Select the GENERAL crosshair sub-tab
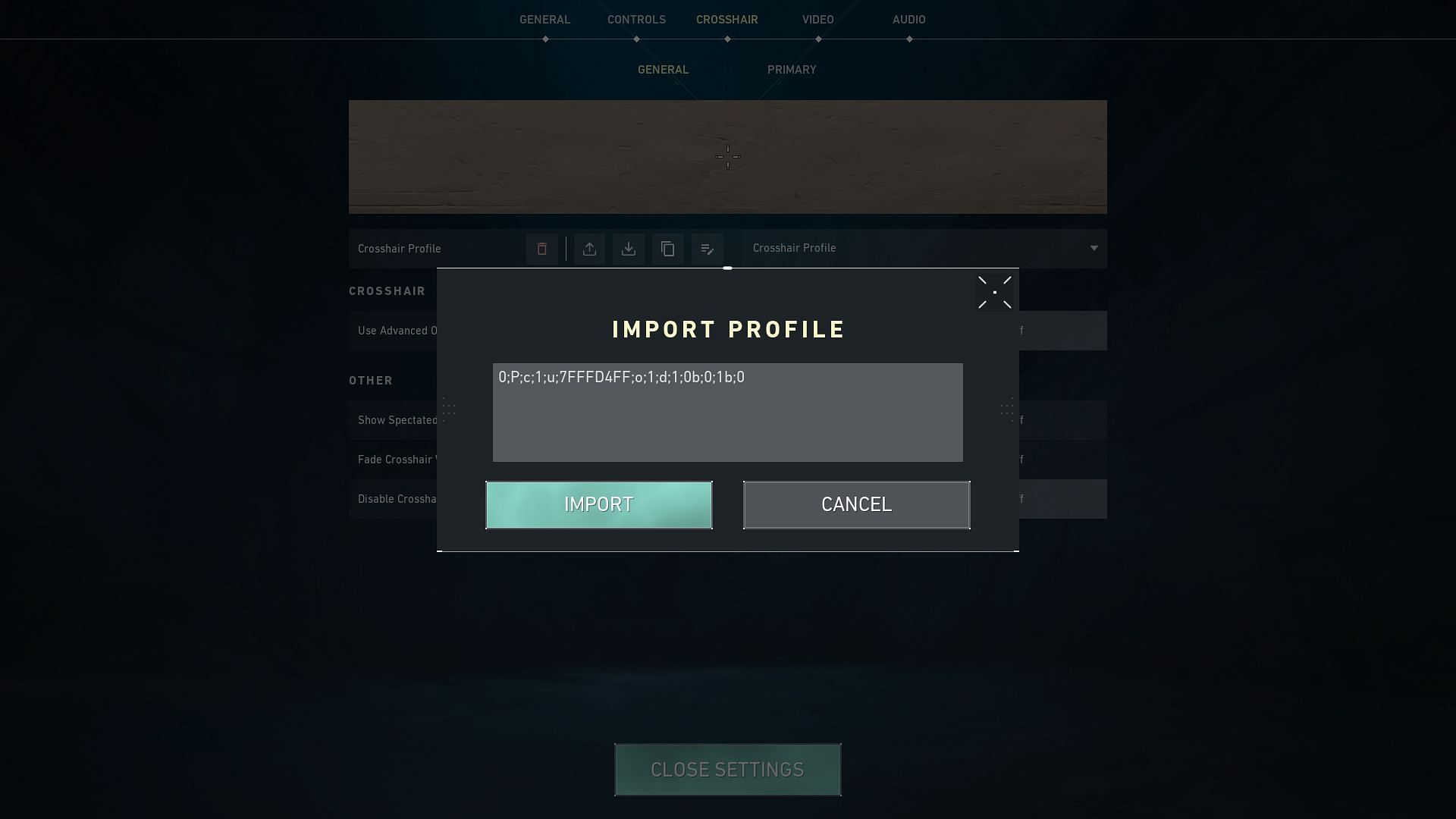This screenshot has height=819, width=1456. [x=663, y=69]
